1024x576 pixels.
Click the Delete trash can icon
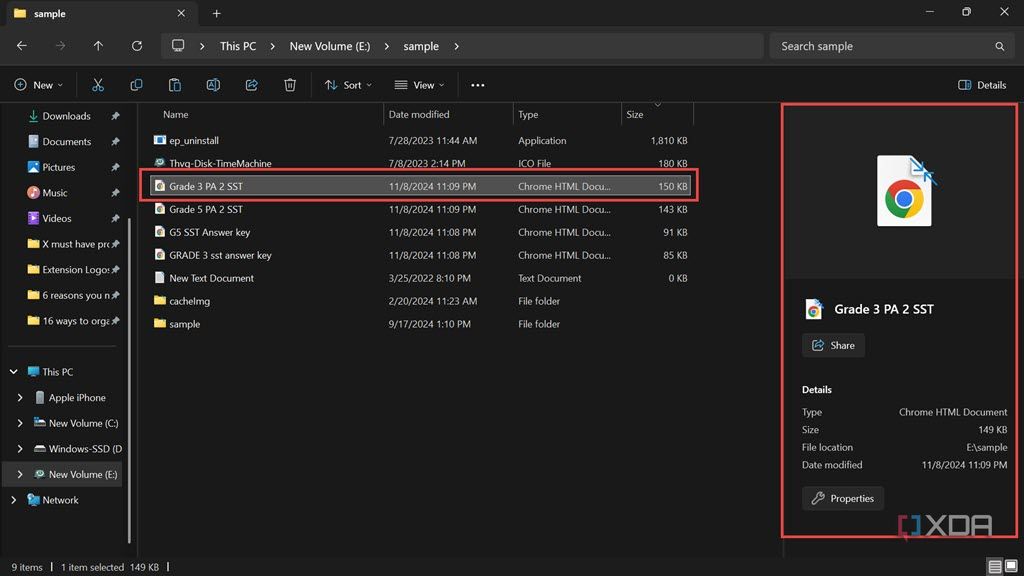point(290,85)
